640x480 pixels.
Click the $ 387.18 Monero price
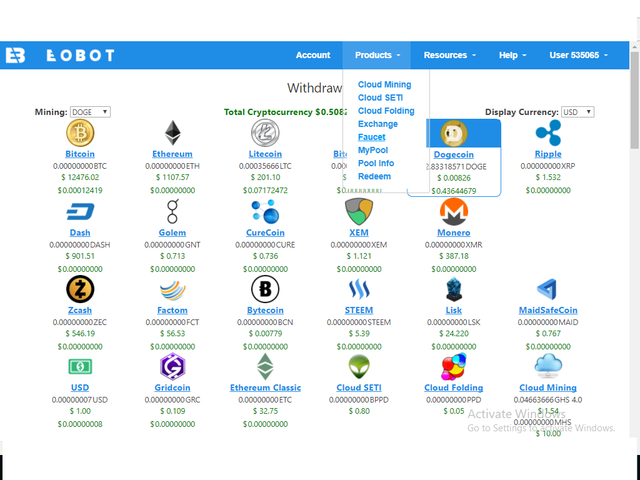point(454,256)
